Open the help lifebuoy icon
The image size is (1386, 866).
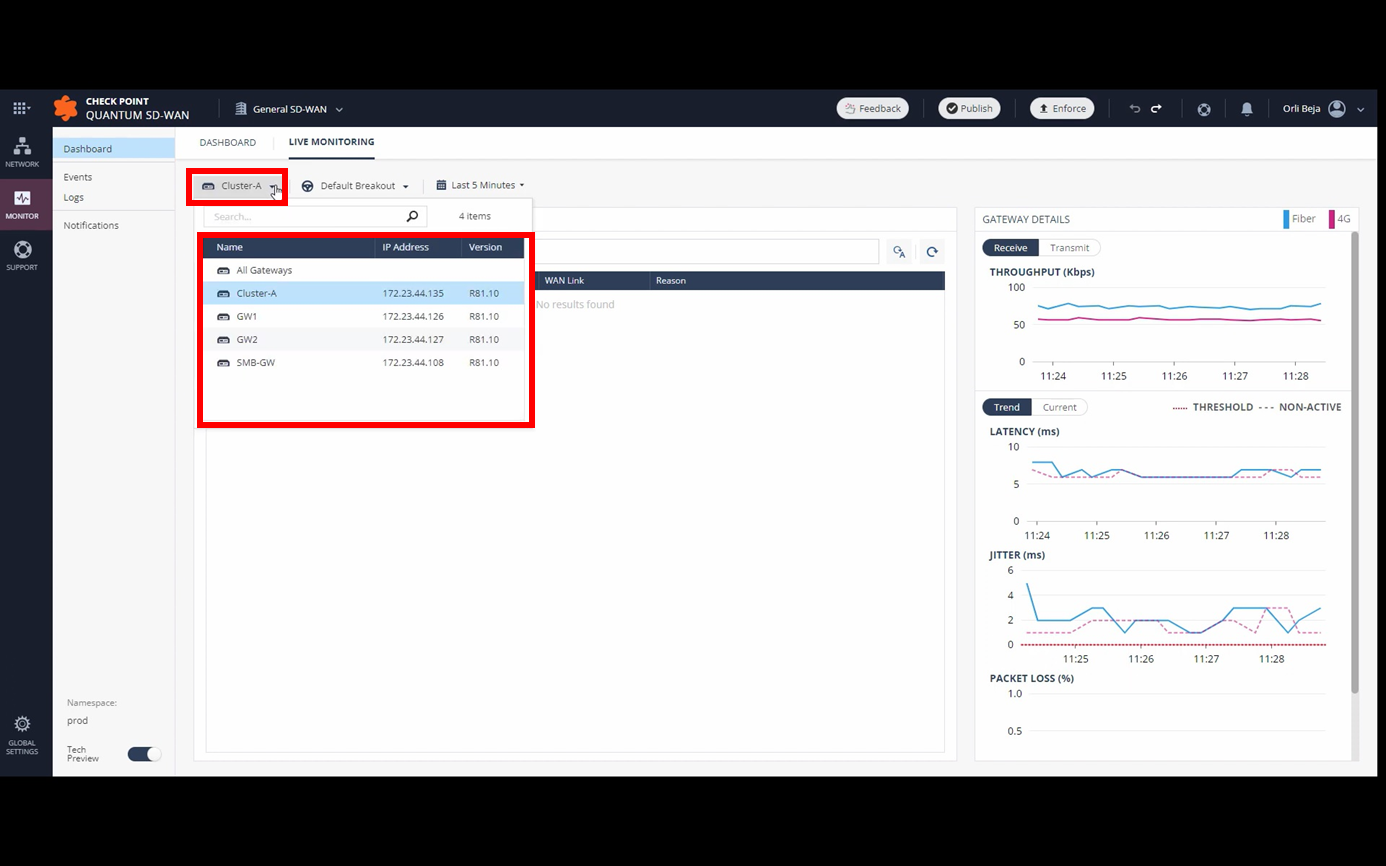1204,109
